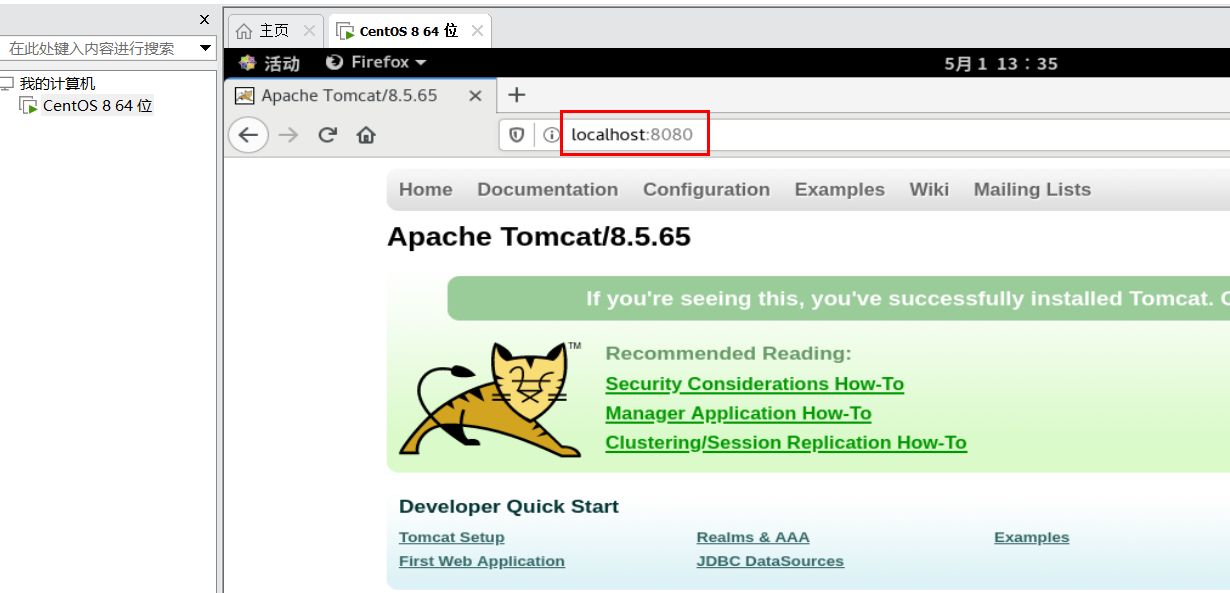Click the Recommended Reading: heading text
The image size is (1230, 593).
tap(729, 353)
